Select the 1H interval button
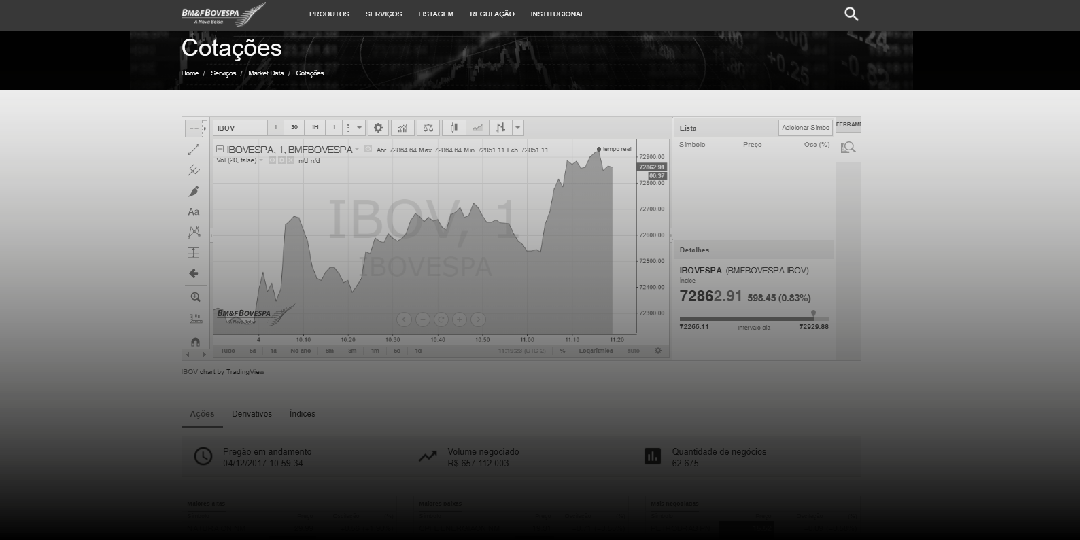Viewport: 1080px width, 540px height. click(315, 127)
